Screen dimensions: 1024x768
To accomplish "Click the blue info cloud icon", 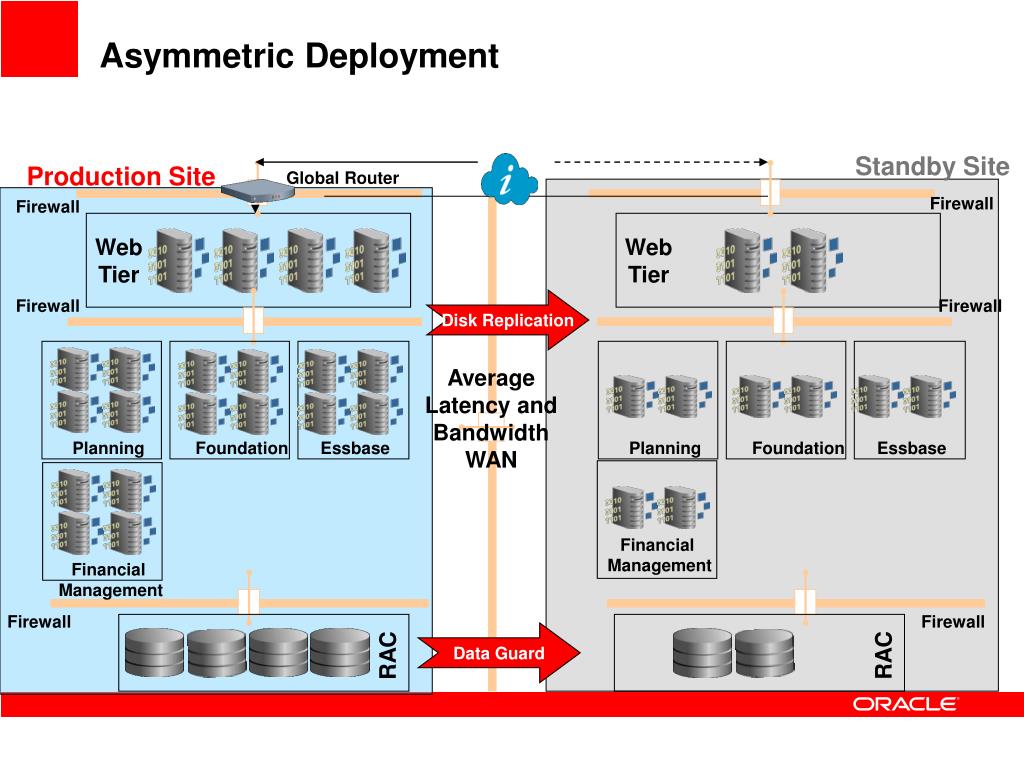I will coord(509,179).
